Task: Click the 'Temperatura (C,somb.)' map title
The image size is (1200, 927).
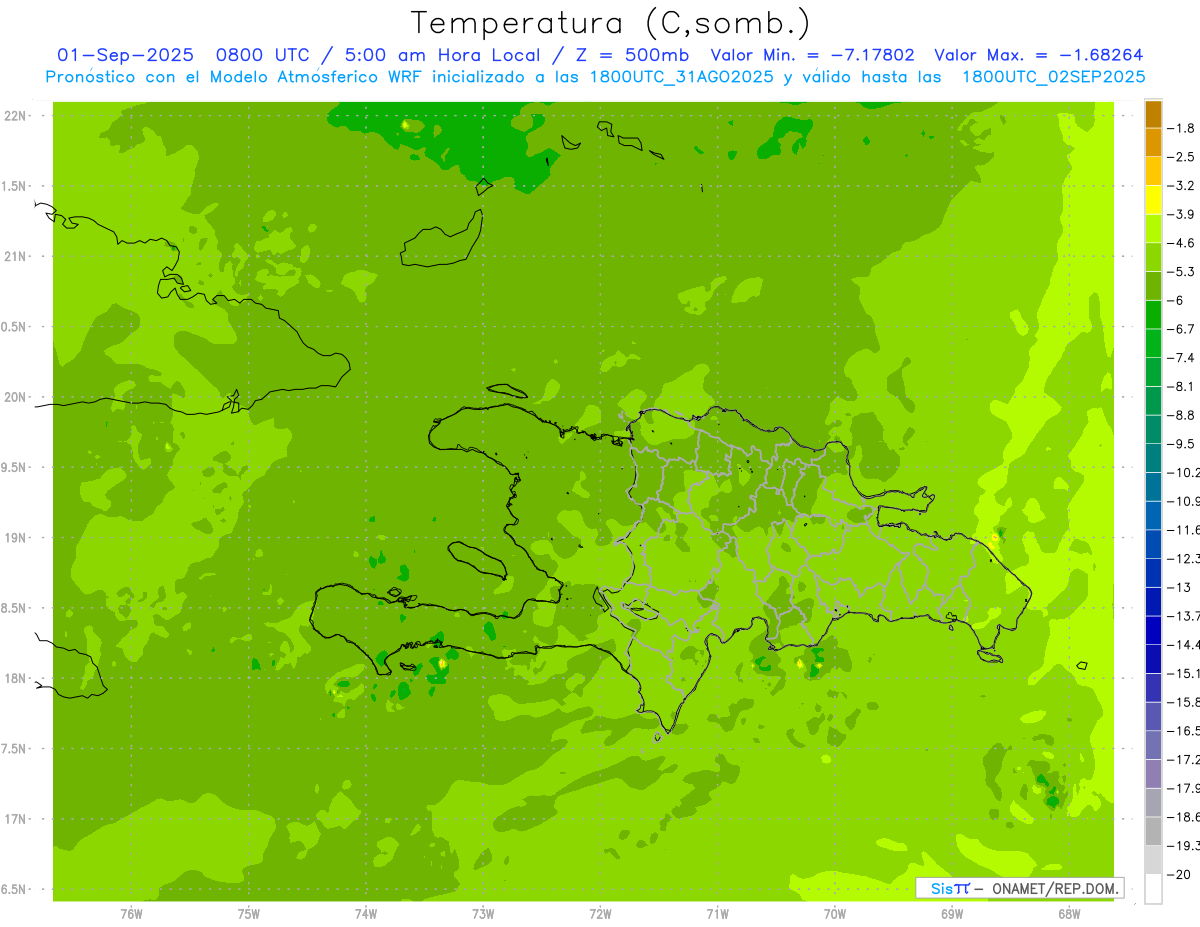Action: 610,23
